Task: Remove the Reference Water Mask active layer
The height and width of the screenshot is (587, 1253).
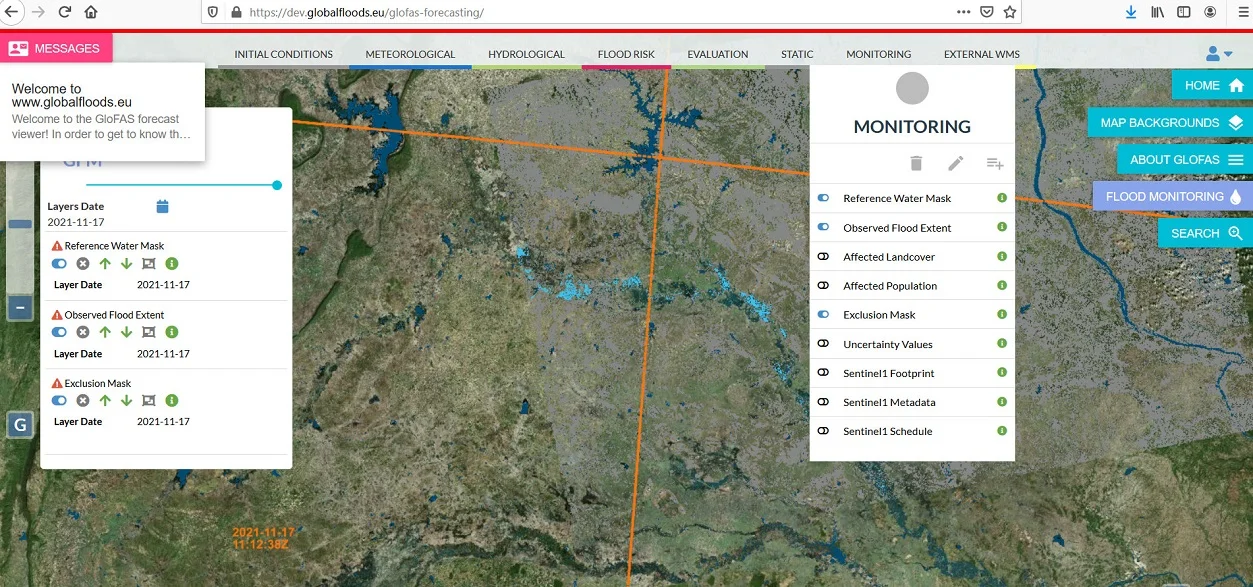Action: [x=83, y=264]
